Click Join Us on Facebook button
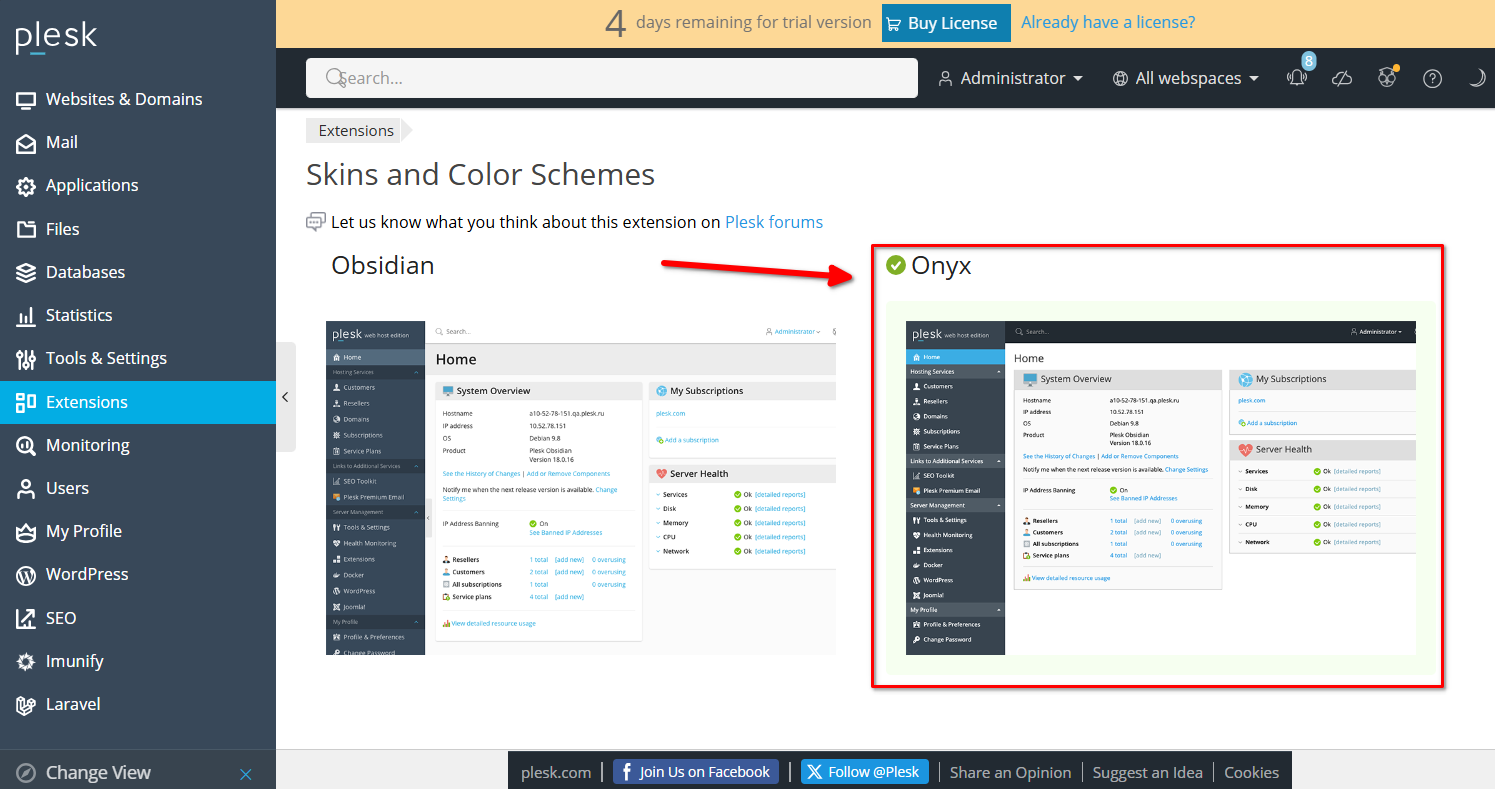This screenshot has width=1495, height=789. (696, 771)
